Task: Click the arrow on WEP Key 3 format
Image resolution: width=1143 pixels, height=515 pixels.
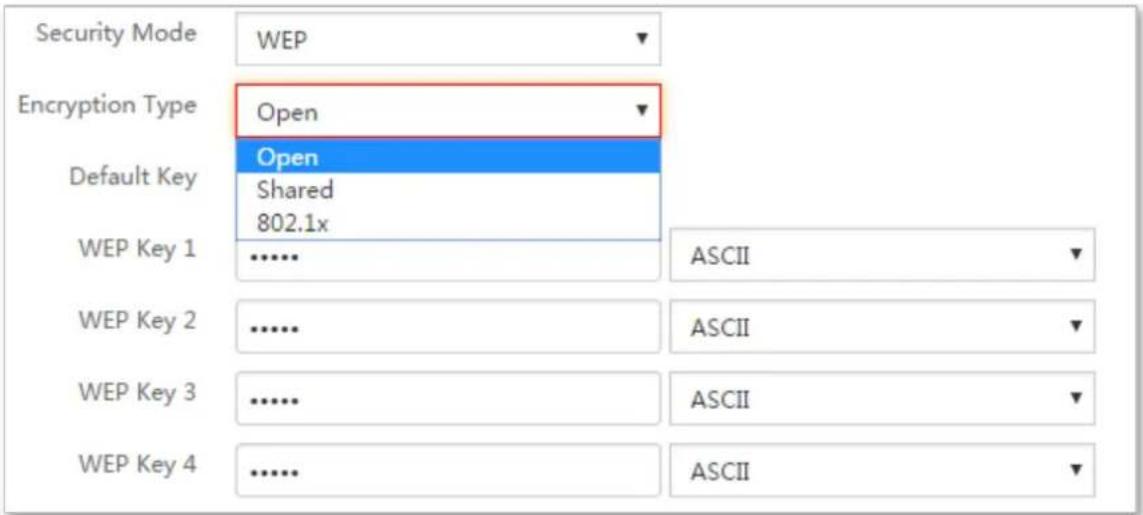Action: pos(1074,398)
